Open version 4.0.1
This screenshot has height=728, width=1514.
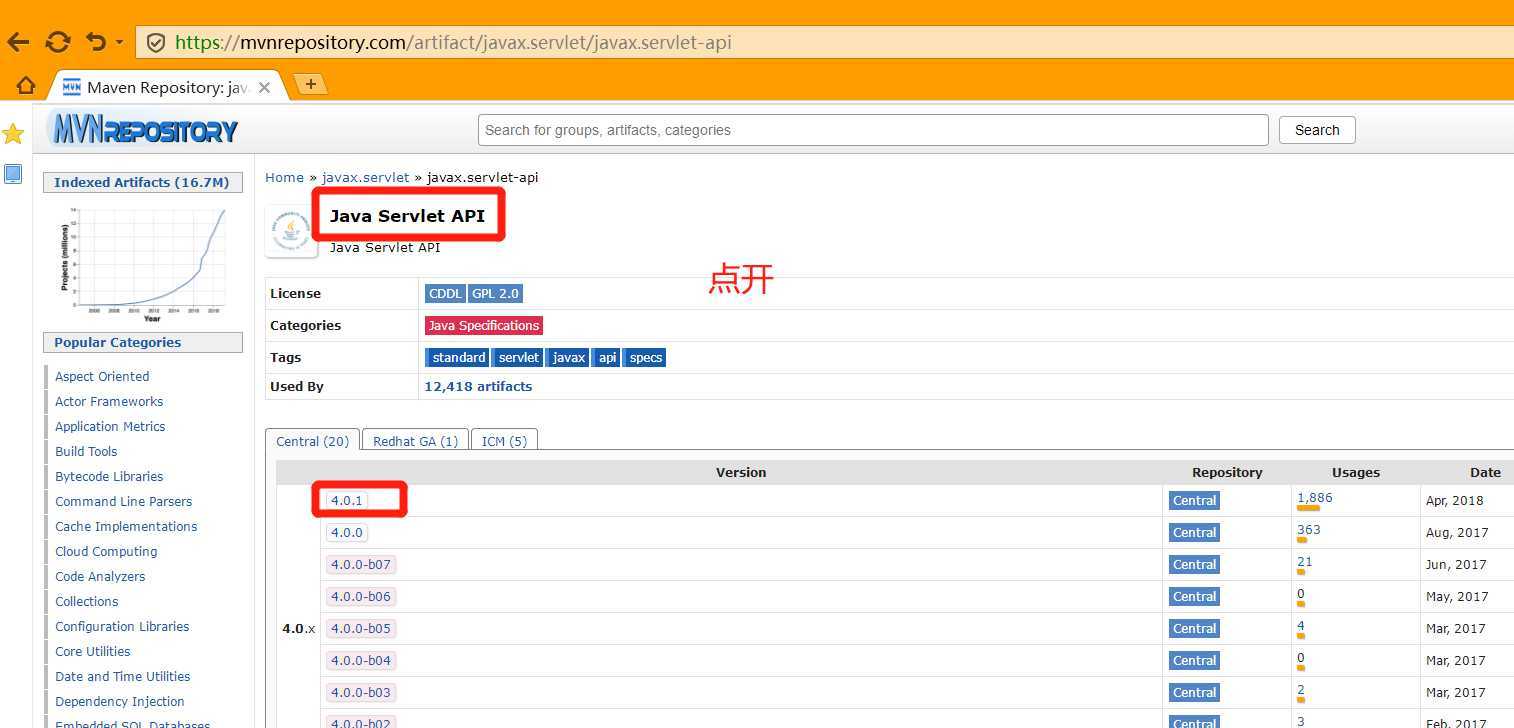pyautogui.click(x=346, y=501)
